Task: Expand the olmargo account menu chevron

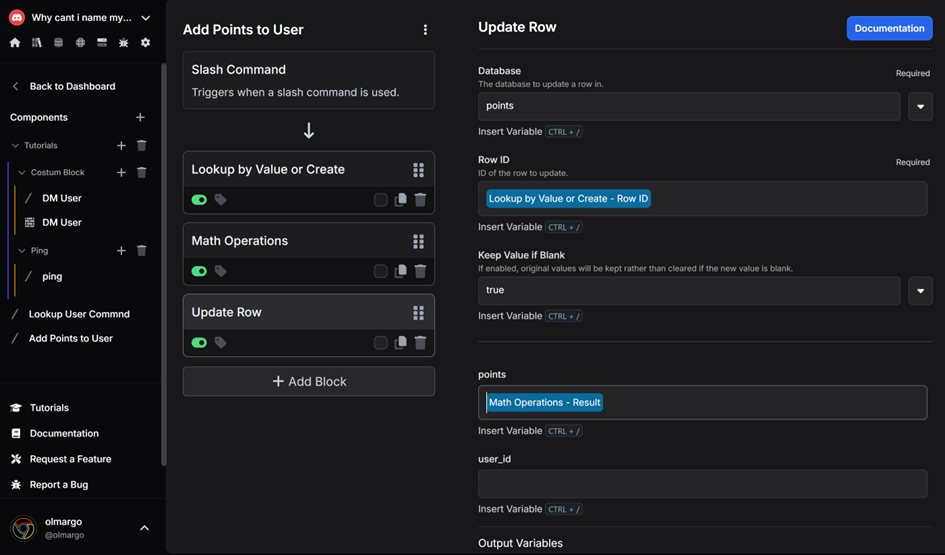Action: 145,528
